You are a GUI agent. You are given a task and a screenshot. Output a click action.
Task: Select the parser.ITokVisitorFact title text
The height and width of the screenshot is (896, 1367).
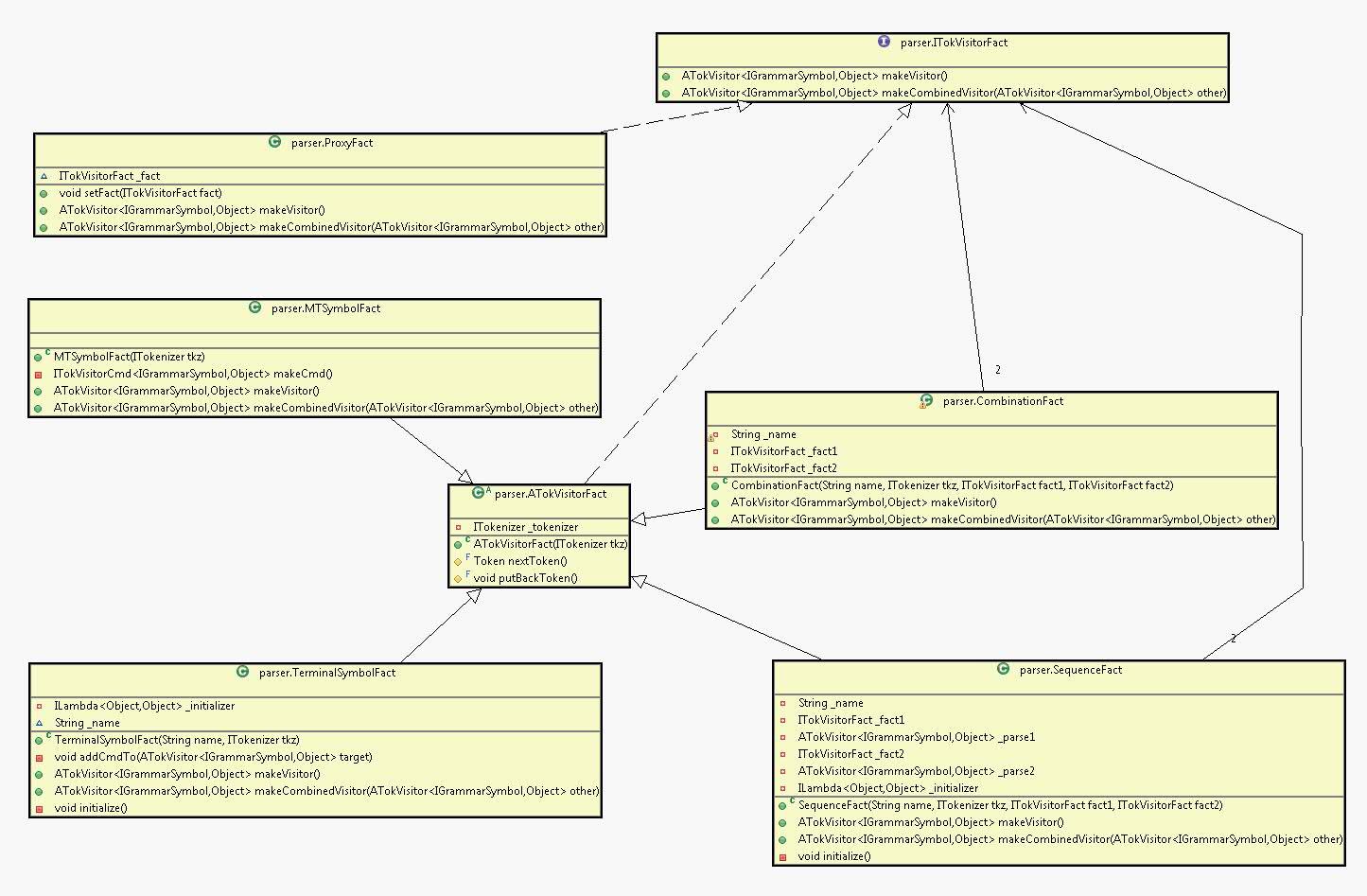coord(954,43)
